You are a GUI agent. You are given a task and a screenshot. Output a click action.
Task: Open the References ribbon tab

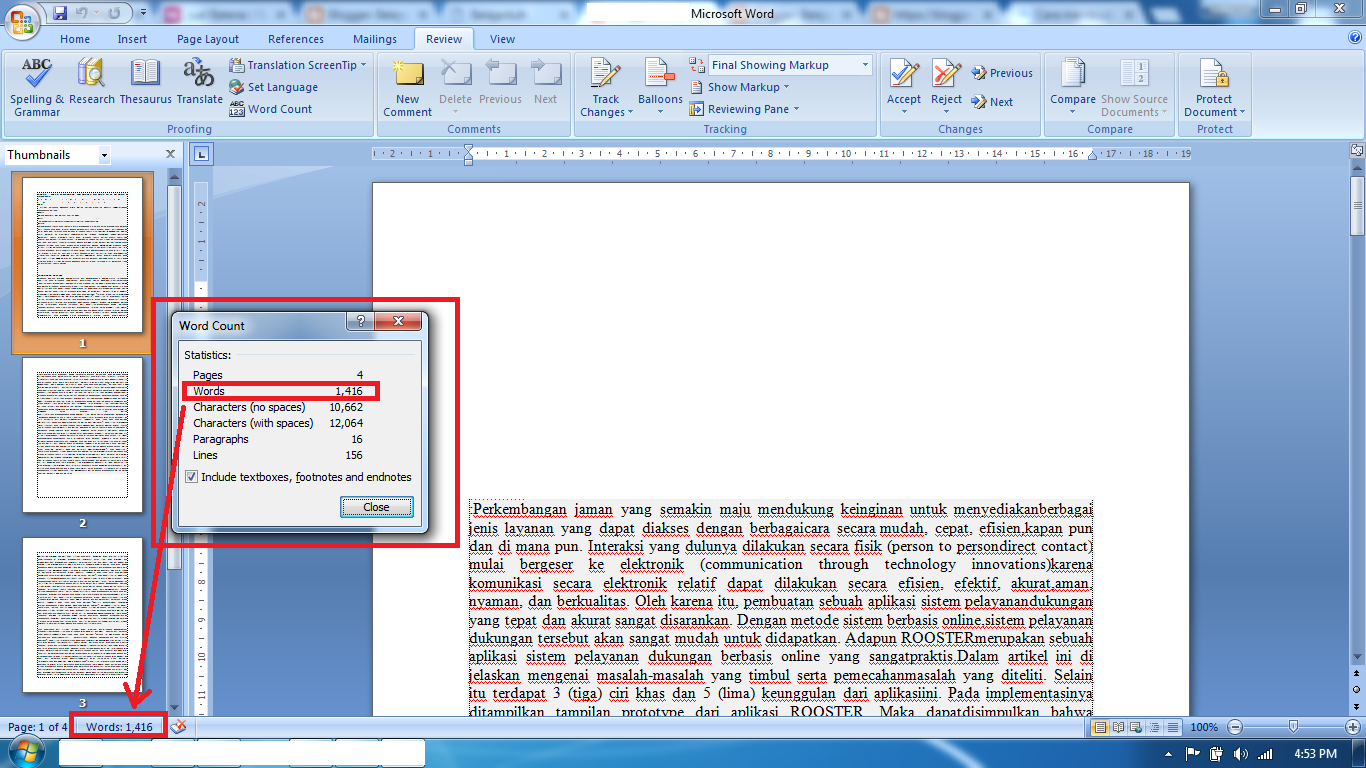coord(295,38)
